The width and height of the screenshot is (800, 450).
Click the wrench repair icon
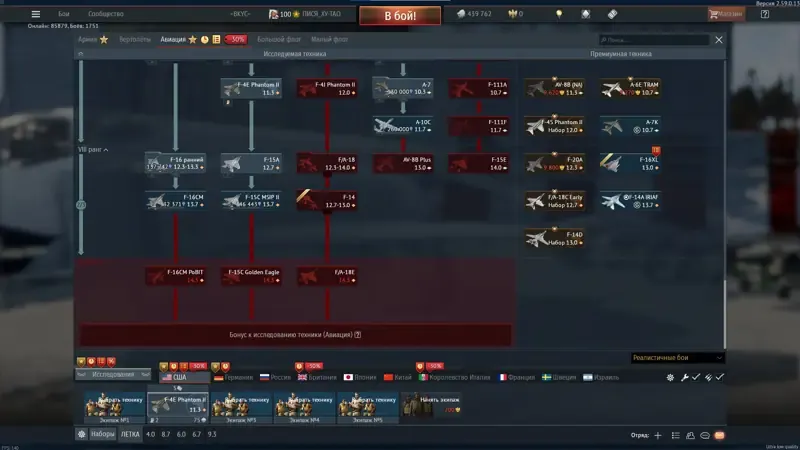pyautogui.click(x=684, y=378)
